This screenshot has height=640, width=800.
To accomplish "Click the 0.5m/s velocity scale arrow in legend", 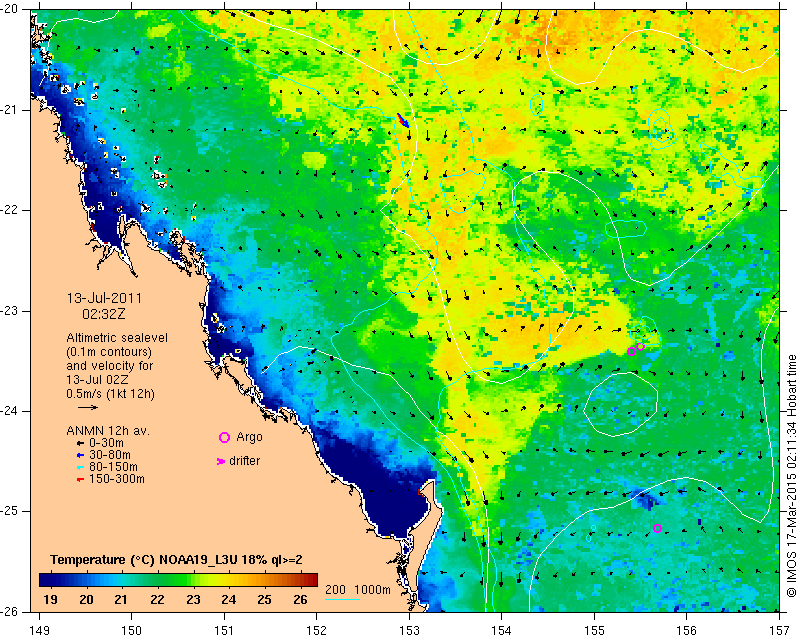I will [88, 407].
